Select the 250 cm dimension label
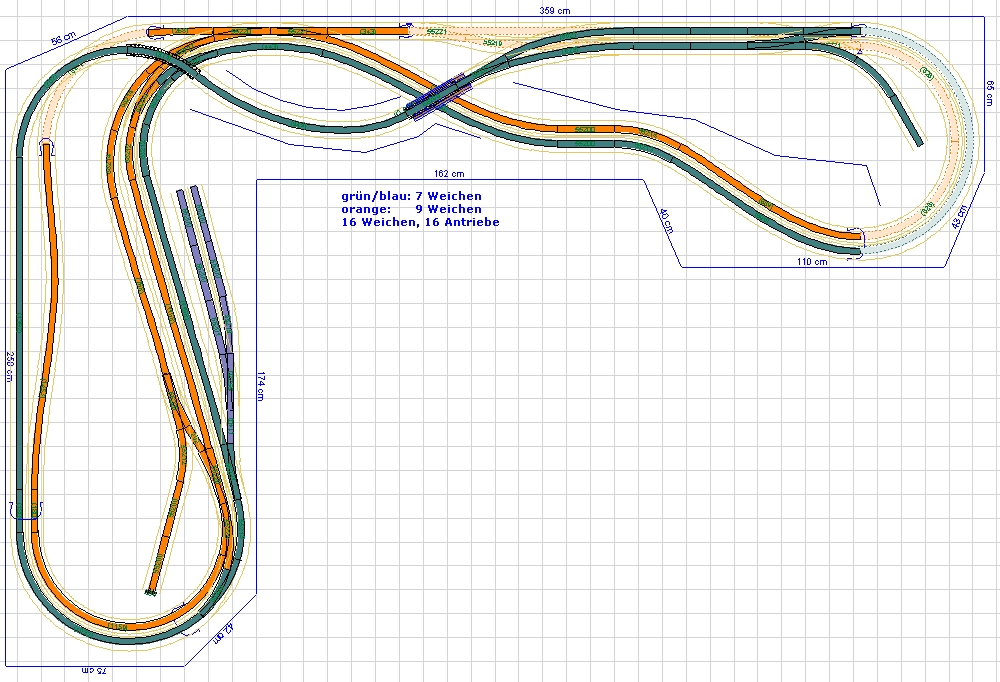 pos(11,368)
